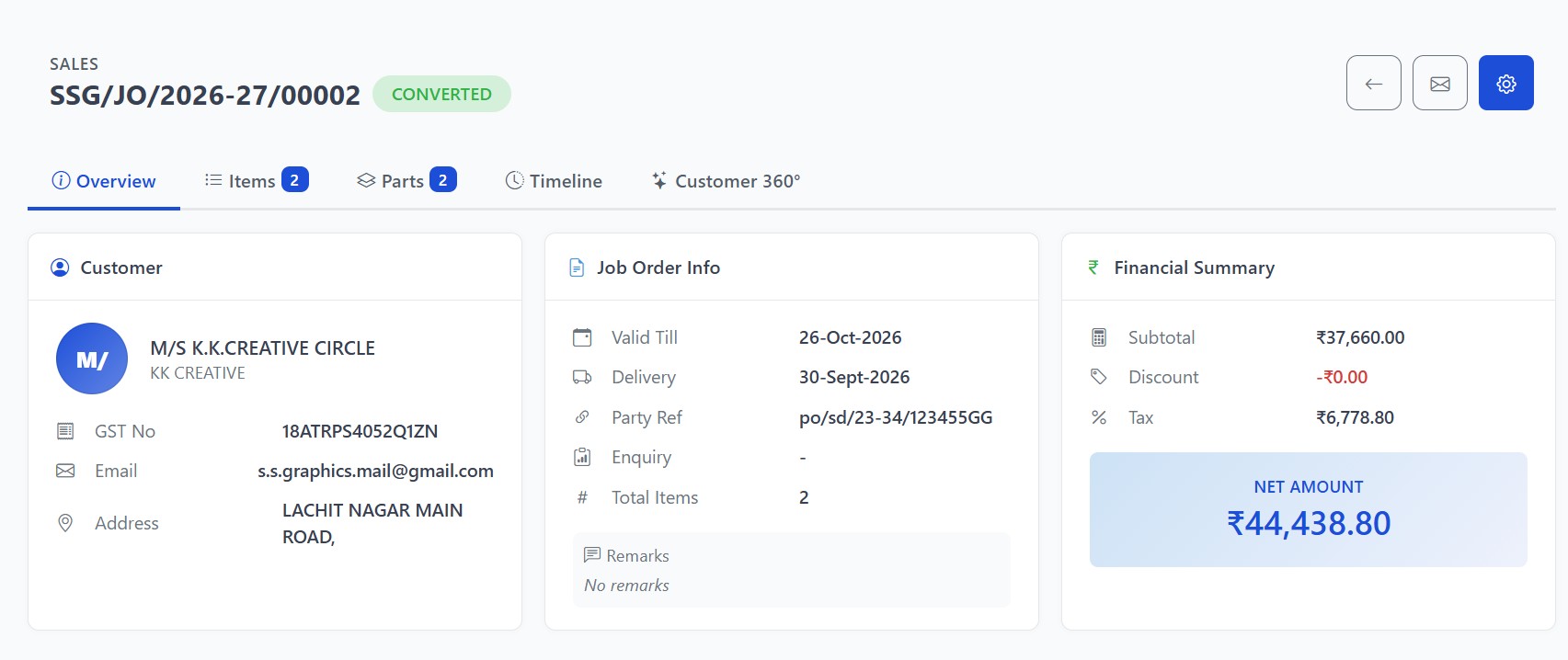Click the Items tab list icon
Screen dimensions: 1568x660
point(213,180)
